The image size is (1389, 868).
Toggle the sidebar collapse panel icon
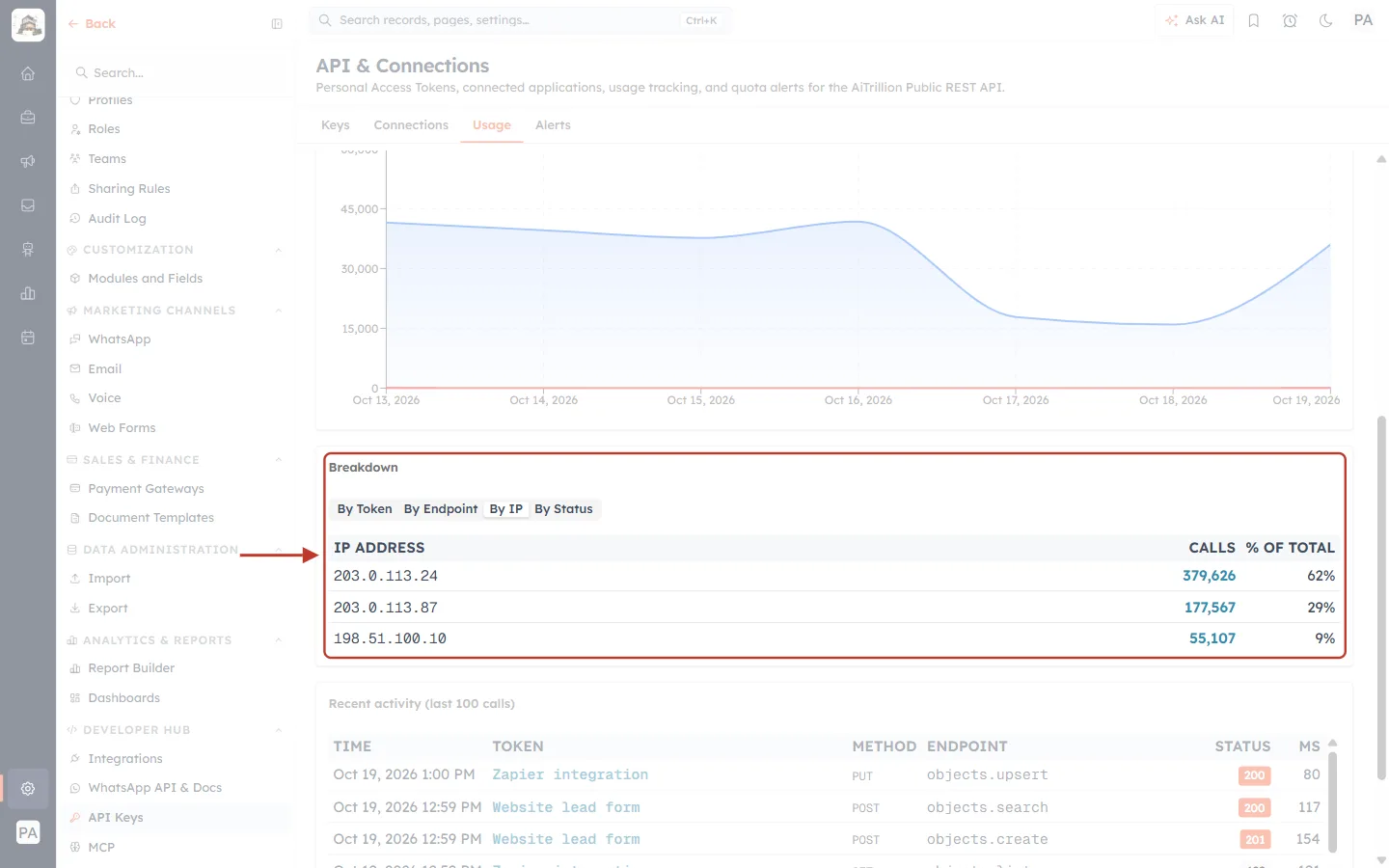click(277, 24)
